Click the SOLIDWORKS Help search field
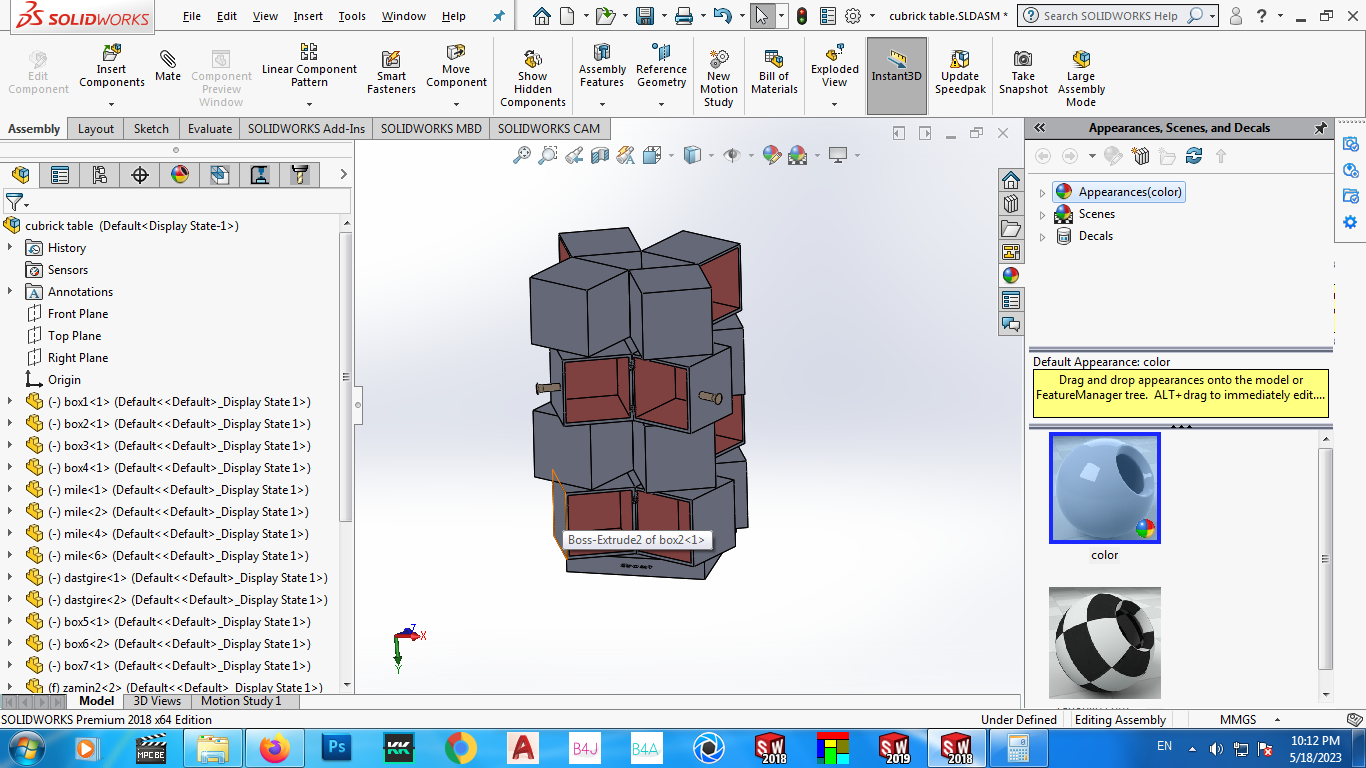 click(1110, 16)
